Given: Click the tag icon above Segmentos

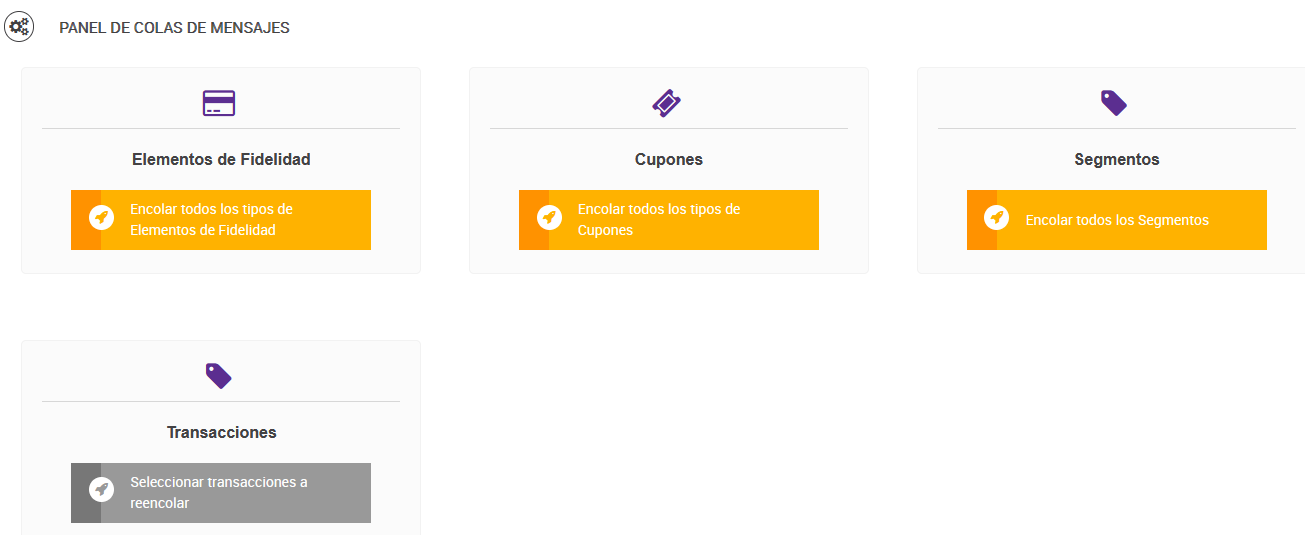Looking at the screenshot, I should coord(1114,102).
